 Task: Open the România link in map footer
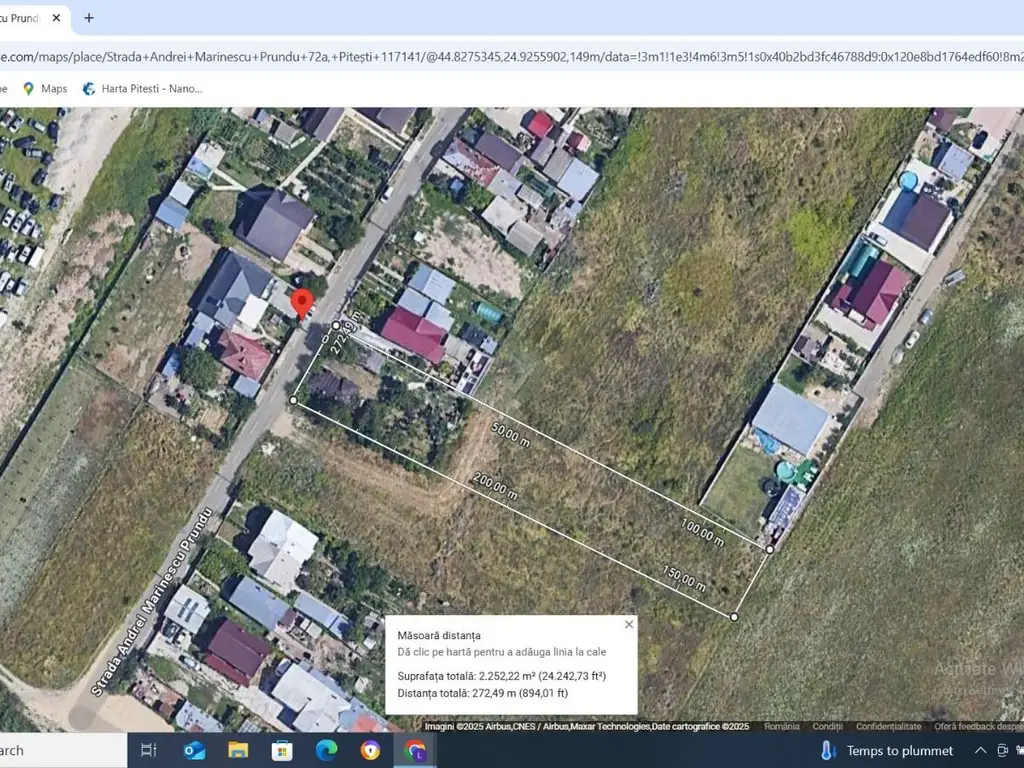pyautogui.click(x=782, y=726)
